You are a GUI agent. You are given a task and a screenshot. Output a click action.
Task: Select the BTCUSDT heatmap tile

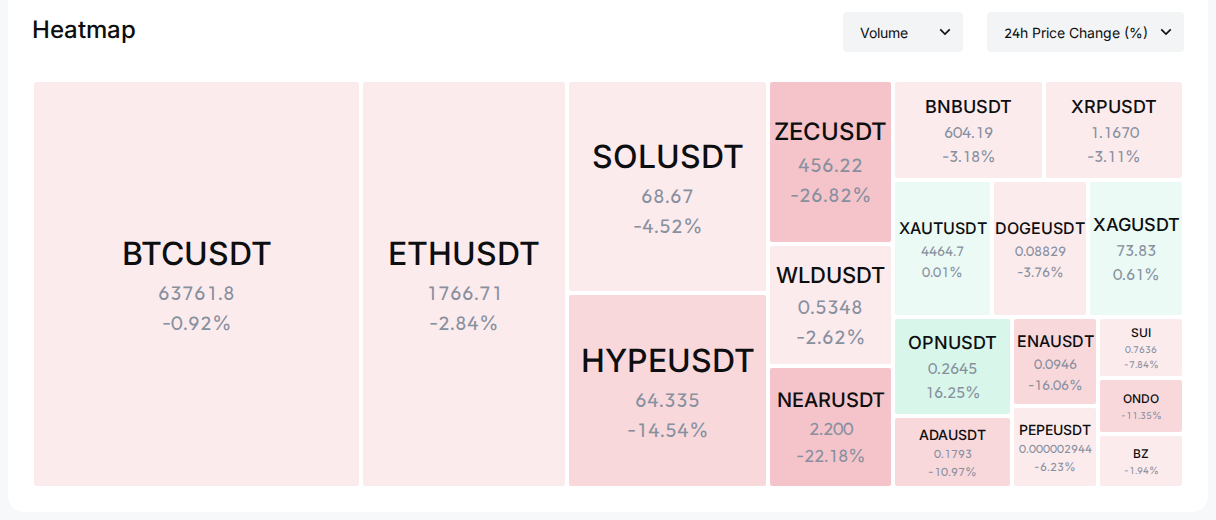196,284
